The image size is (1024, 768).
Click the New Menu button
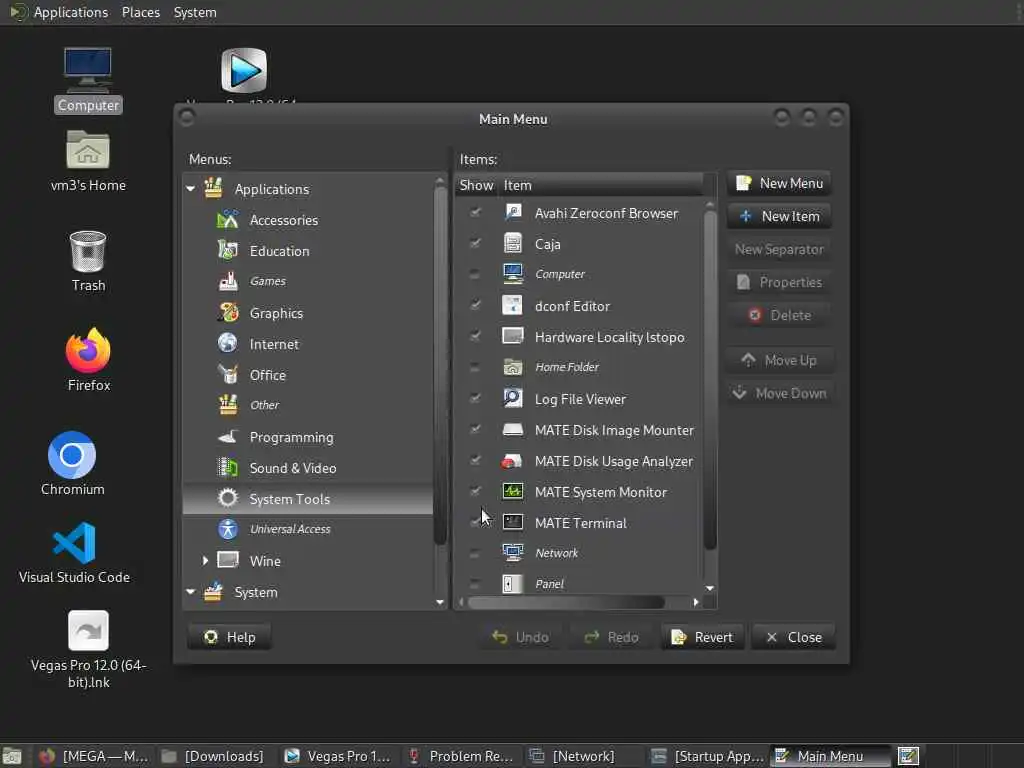(779, 184)
